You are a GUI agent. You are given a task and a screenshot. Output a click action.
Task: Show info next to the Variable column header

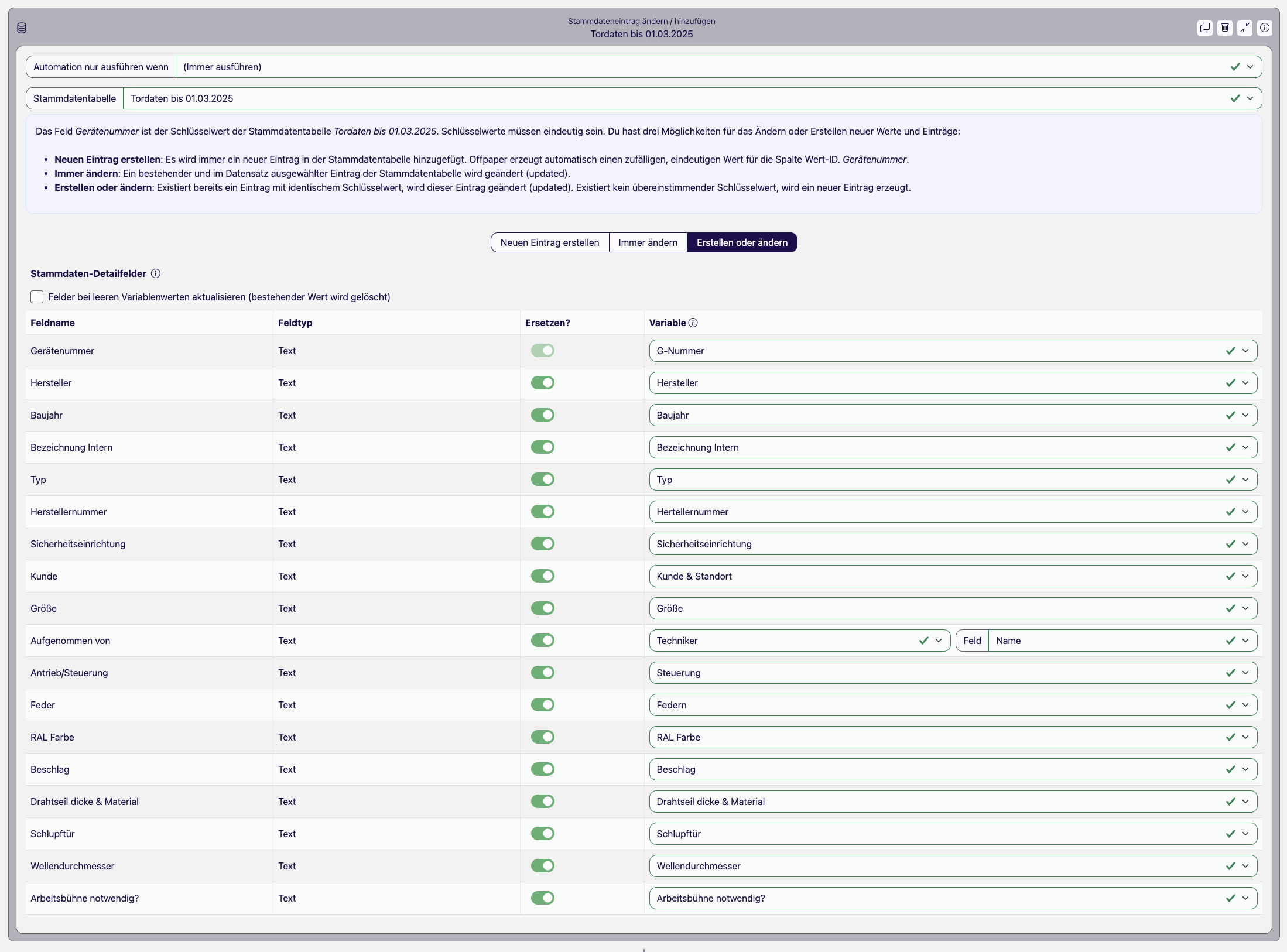[693, 323]
